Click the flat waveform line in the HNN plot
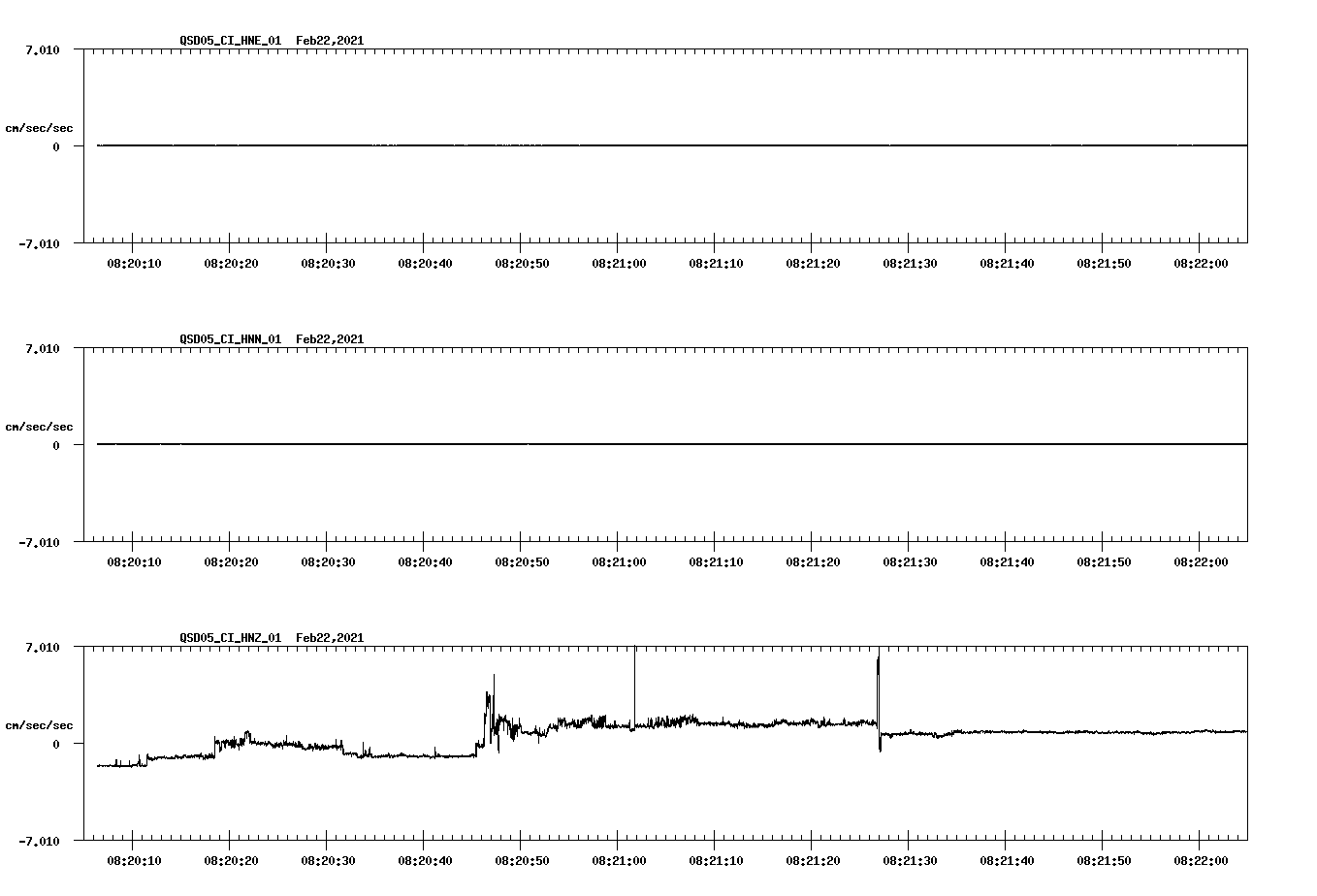Image resolution: width=1317 pixels, height=896 pixels. [x=582, y=445]
